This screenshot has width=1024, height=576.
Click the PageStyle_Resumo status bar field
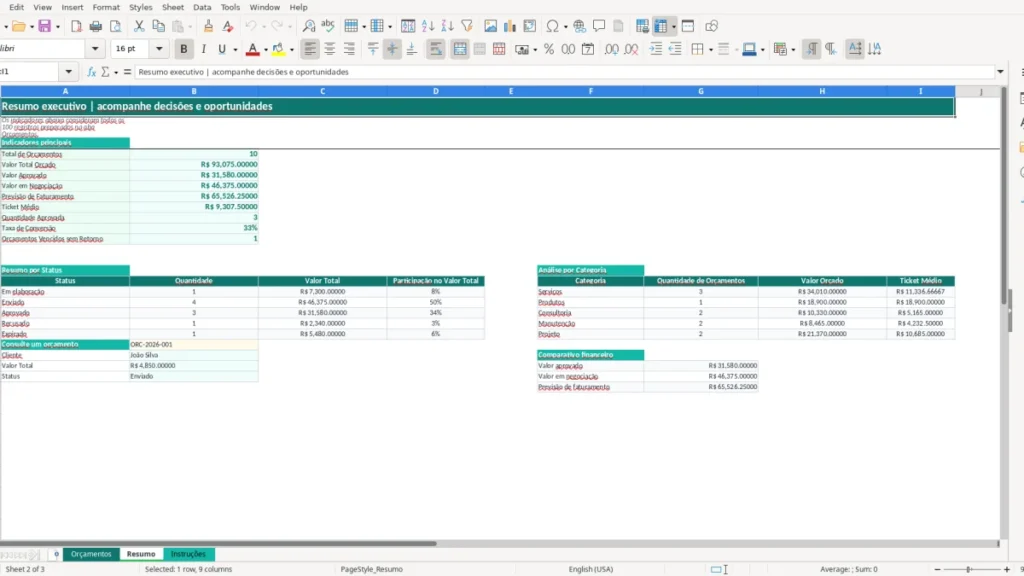pos(372,569)
